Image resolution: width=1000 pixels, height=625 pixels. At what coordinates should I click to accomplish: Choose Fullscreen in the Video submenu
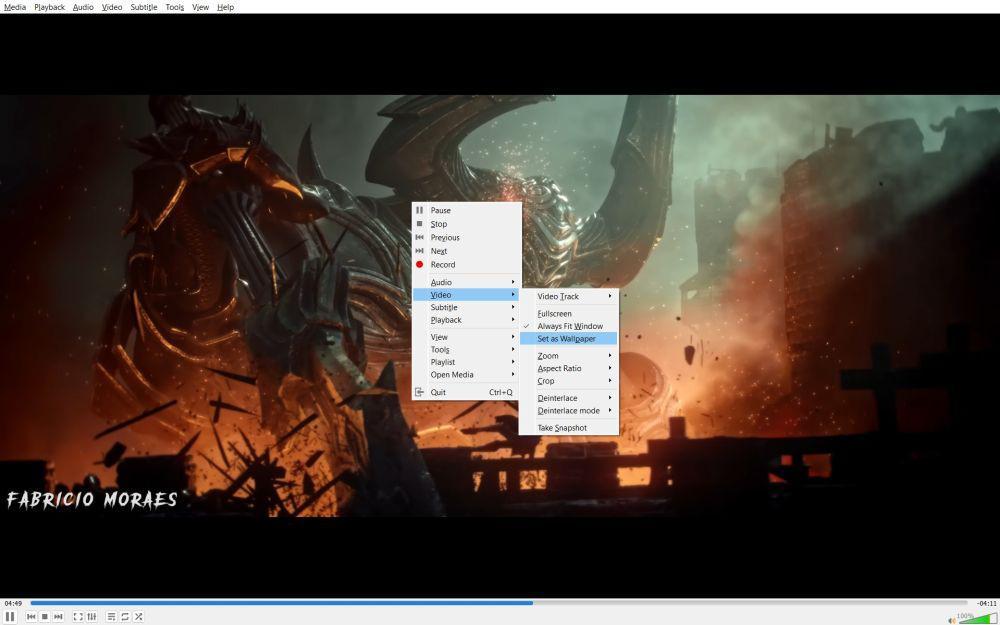(x=569, y=314)
